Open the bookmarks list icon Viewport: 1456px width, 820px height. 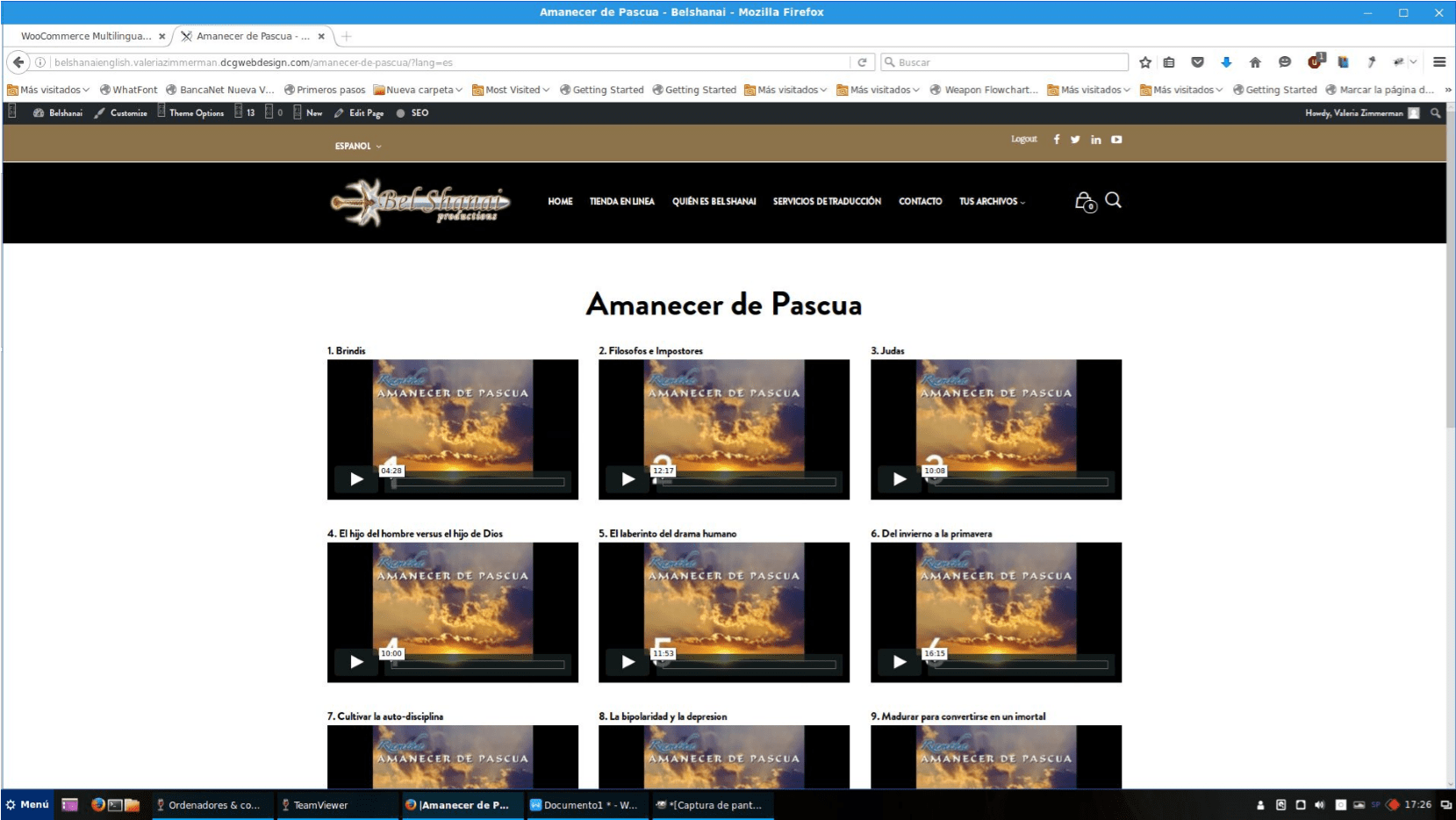tap(1169, 62)
